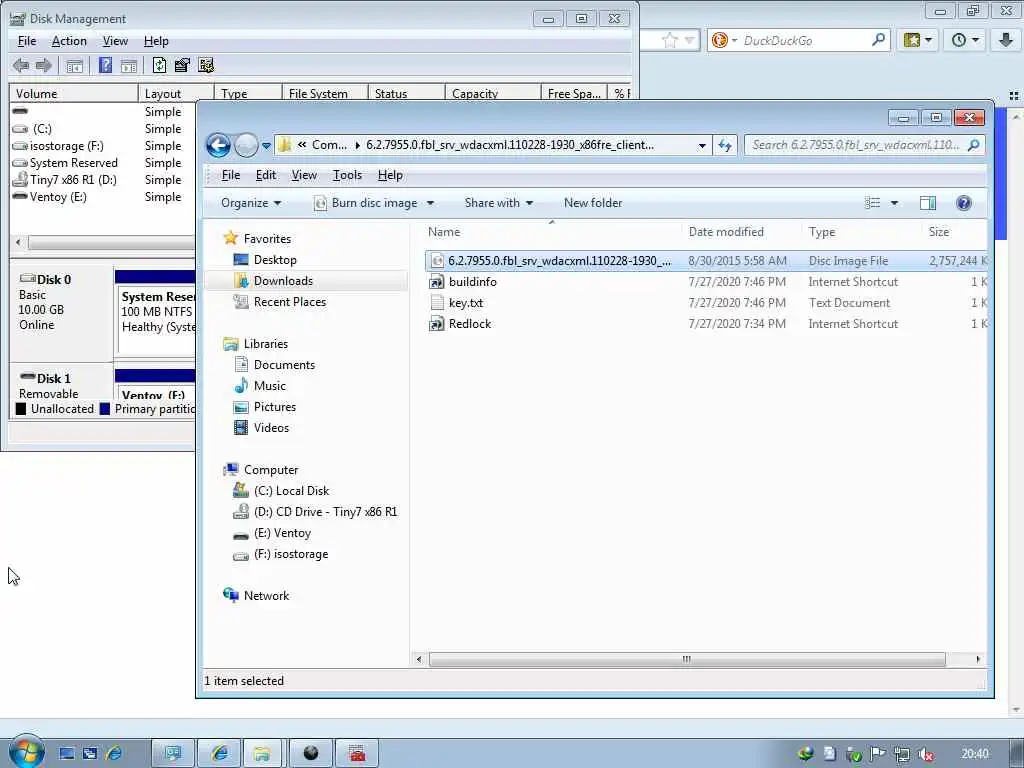
Task: Click Disk Management refresh icon
Action: click(x=159, y=65)
